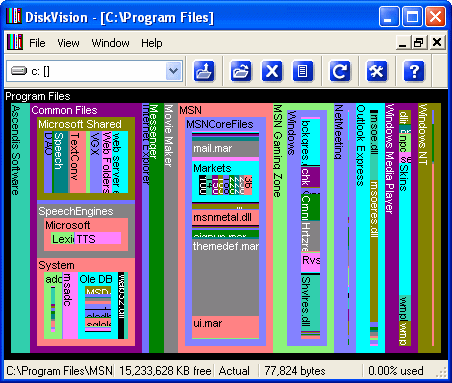The height and width of the screenshot is (383, 452).
Task: Refresh the disk view icon
Action: tap(340, 71)
